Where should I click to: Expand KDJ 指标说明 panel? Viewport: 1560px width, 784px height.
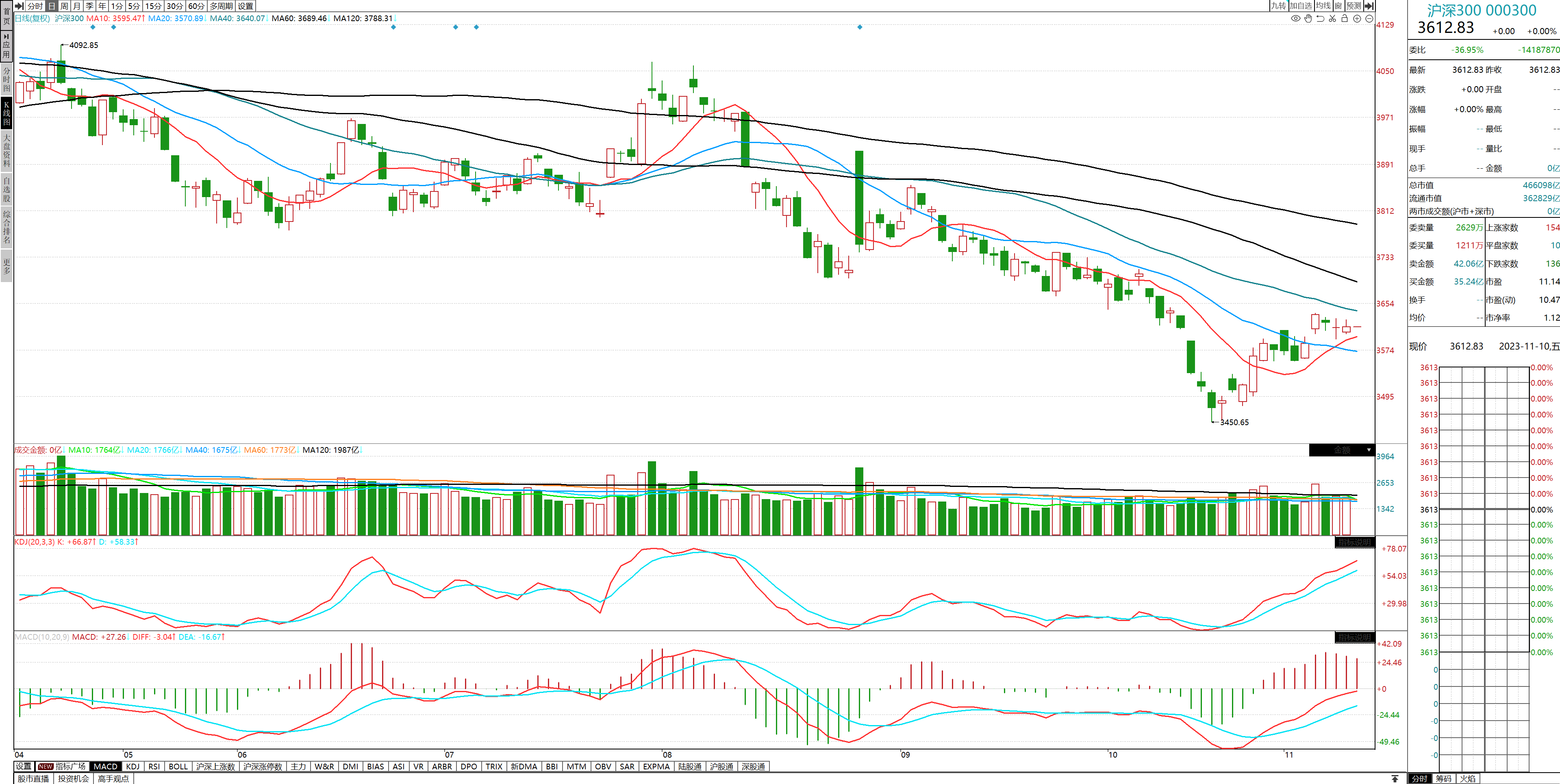(1354, 542)
